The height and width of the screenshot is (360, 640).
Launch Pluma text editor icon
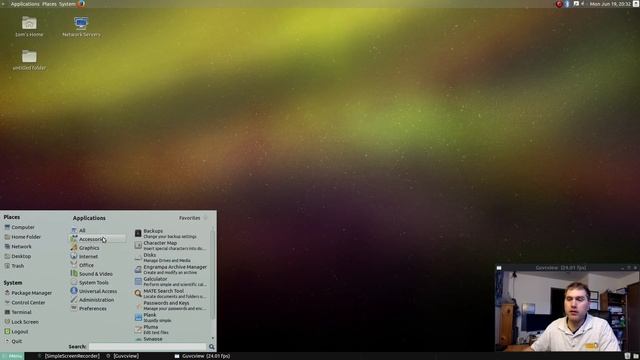coord(138,329)
